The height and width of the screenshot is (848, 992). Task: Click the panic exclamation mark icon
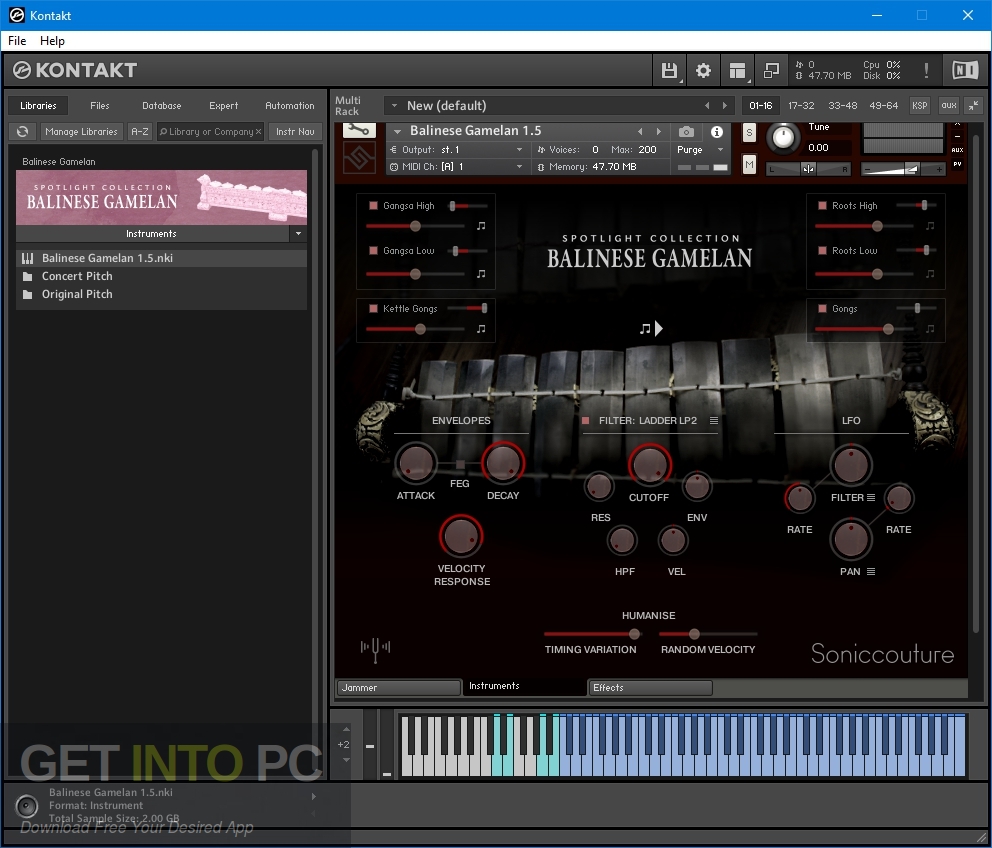click(x=926, y=70)
